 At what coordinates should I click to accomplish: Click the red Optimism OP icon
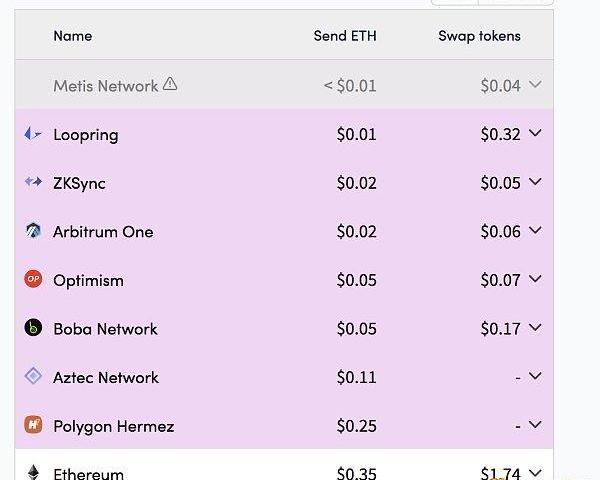pos(33,279)
